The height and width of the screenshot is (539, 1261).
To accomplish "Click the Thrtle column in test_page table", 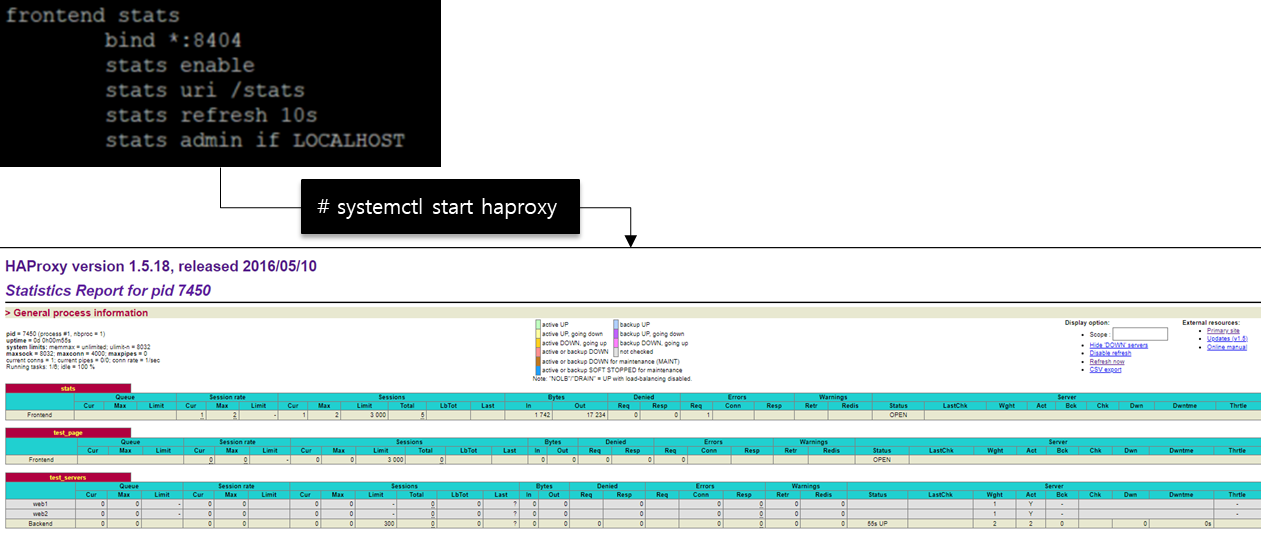I will pos(1237,450).
